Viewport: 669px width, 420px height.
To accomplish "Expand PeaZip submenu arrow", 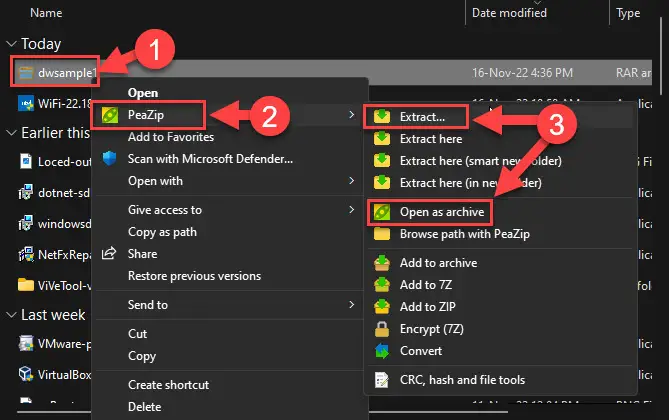I will click(x=352, y=115).
